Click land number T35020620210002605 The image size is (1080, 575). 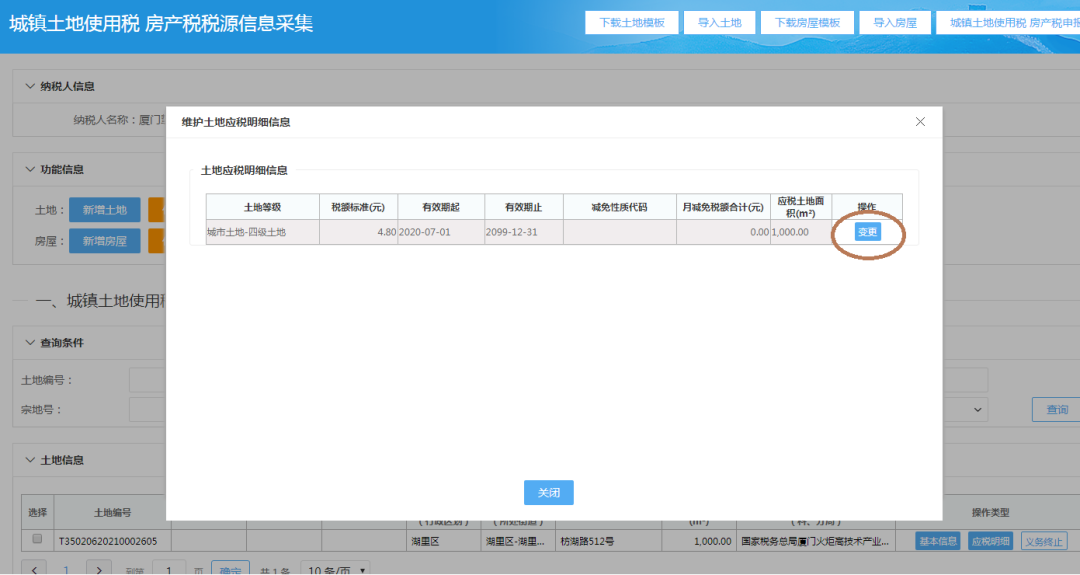coord(108,541)
